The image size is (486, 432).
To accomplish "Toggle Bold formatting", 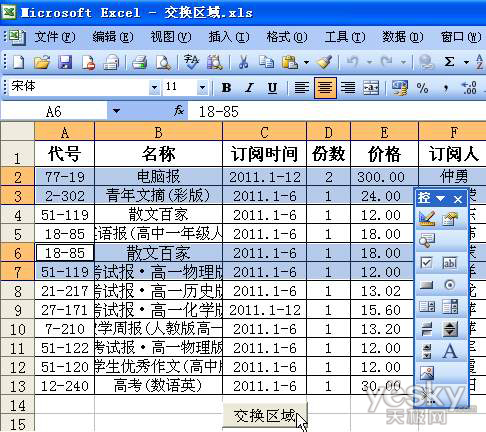I will click(226, 88).
